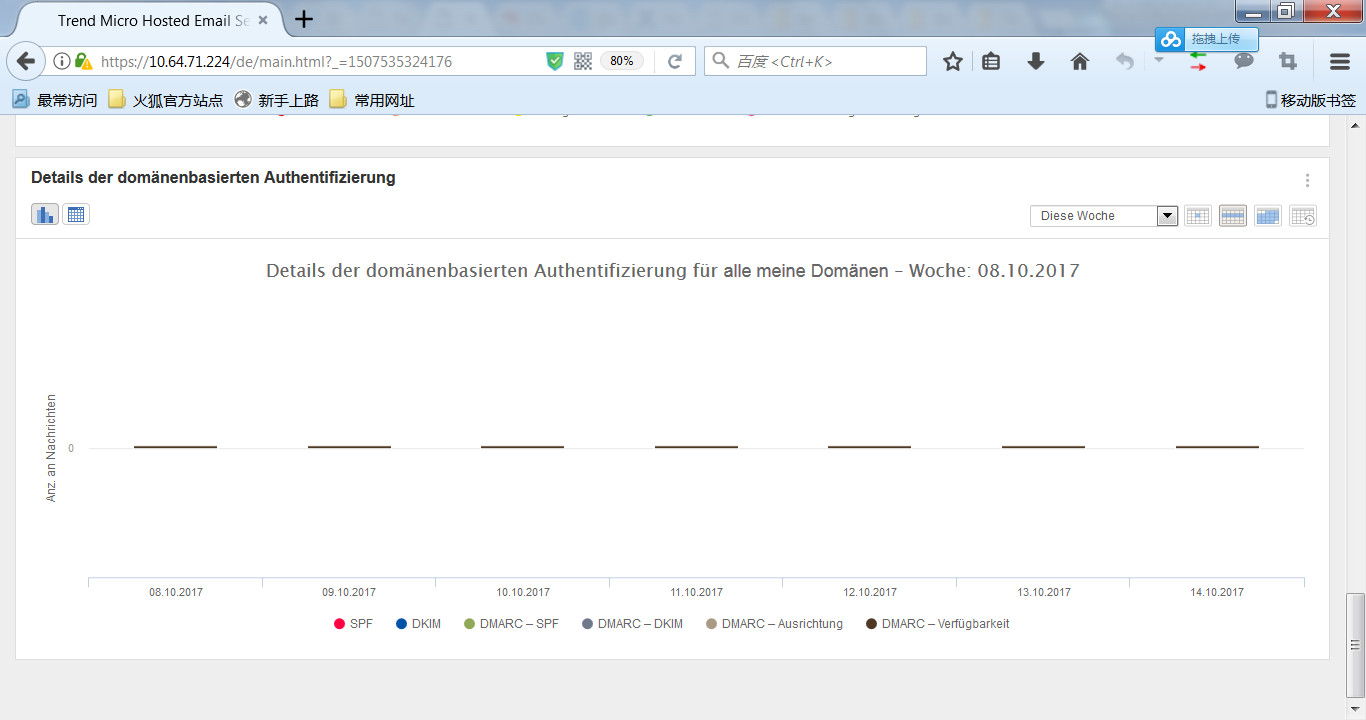Toggle the SPF series in chart legend

353,624
